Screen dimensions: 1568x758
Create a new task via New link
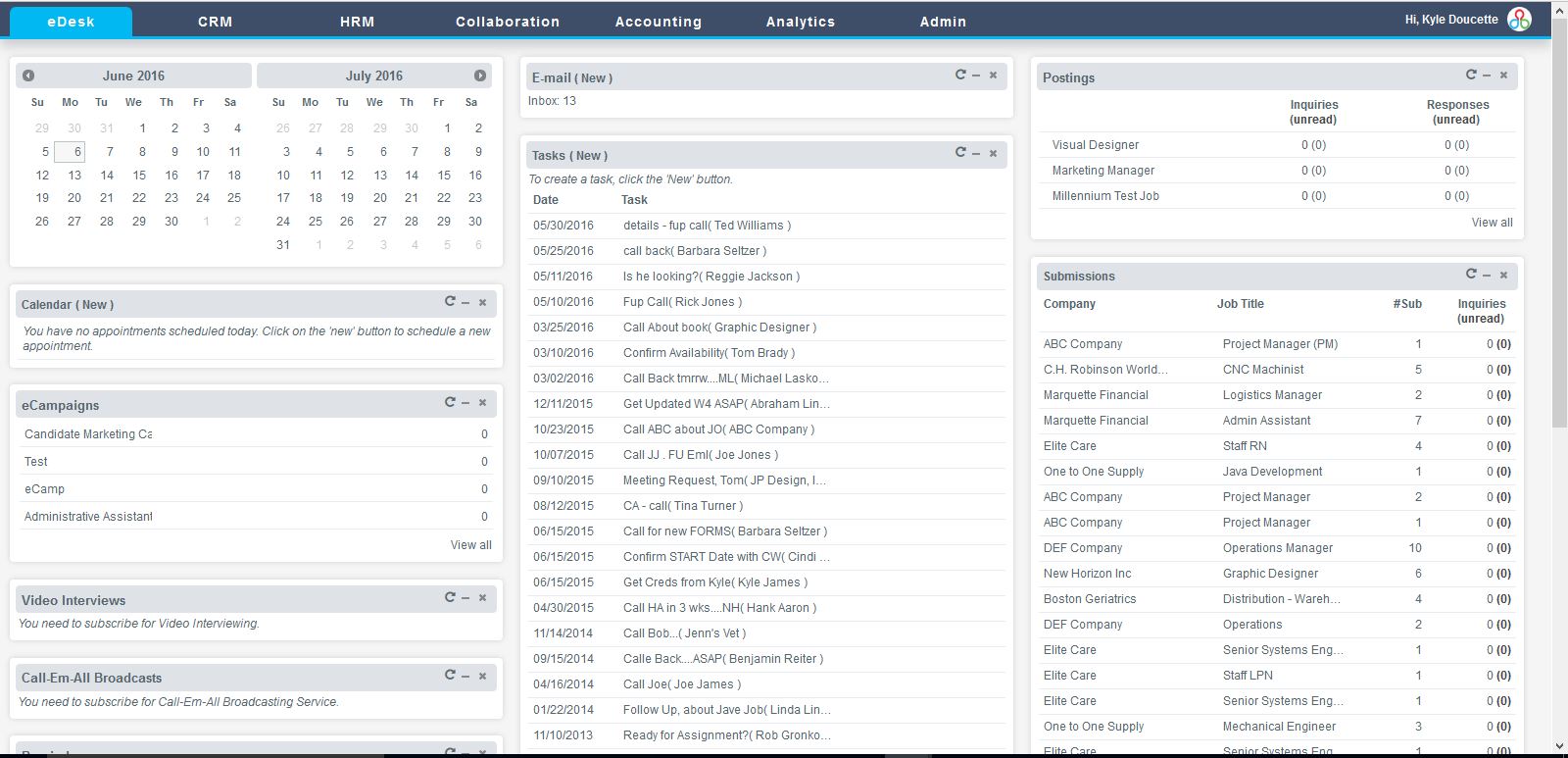click(588, 156)
